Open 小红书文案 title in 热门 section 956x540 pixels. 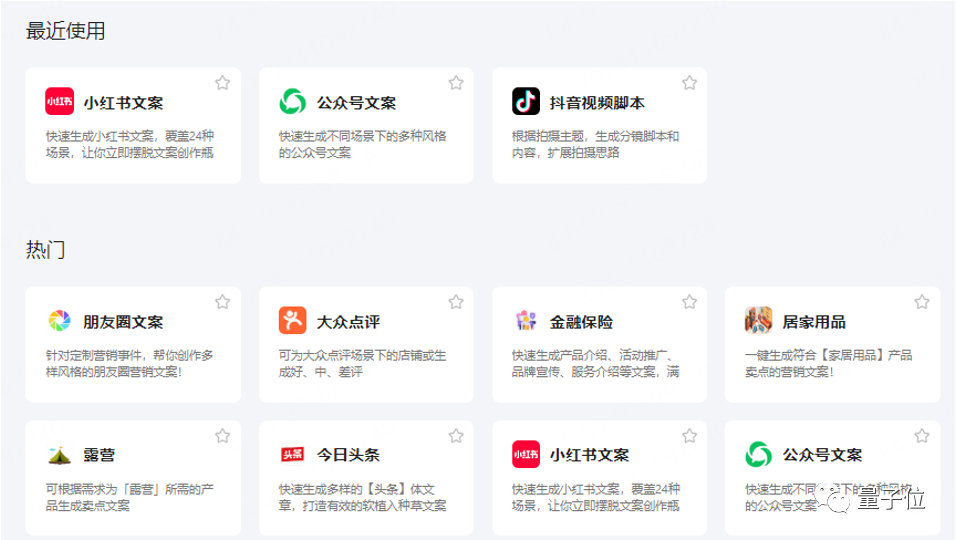point(589,455)
